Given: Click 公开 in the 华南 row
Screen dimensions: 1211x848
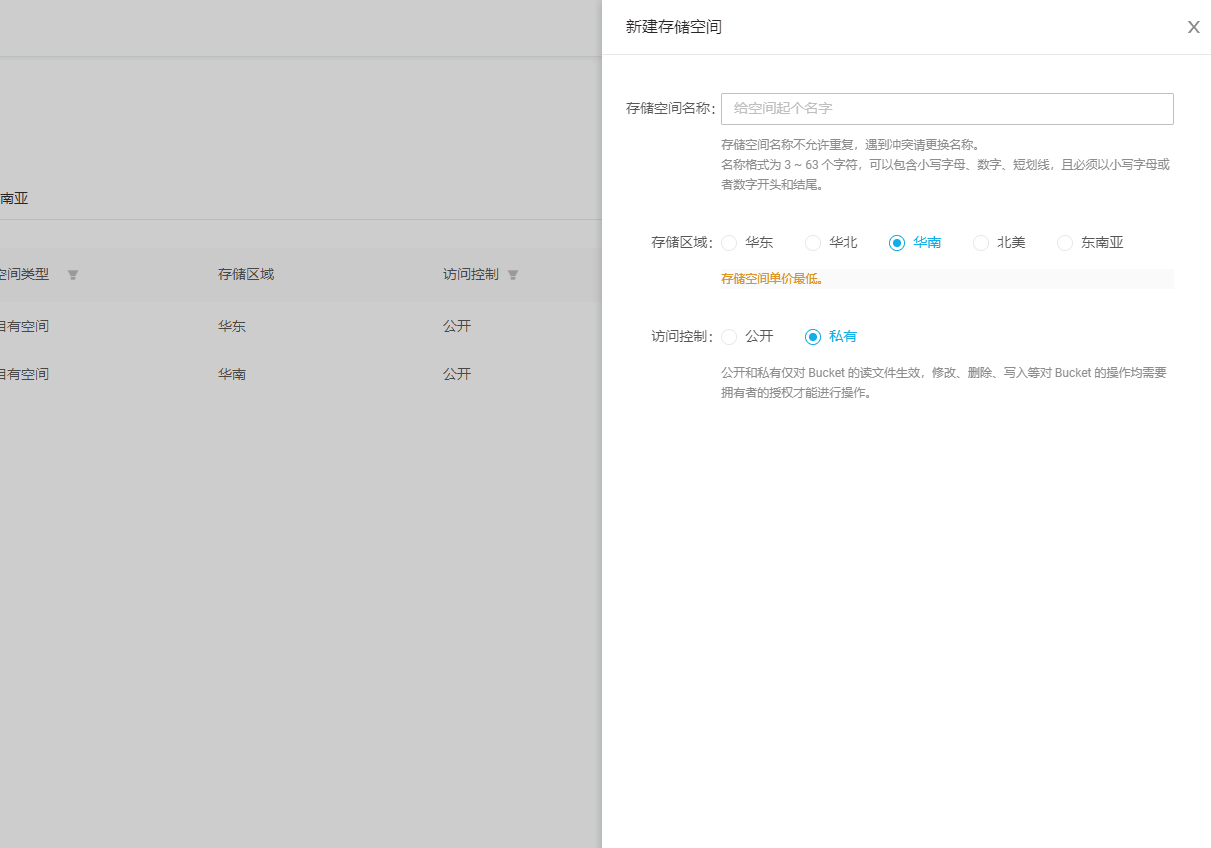Looking at the screenshot, I should [457, 374].
